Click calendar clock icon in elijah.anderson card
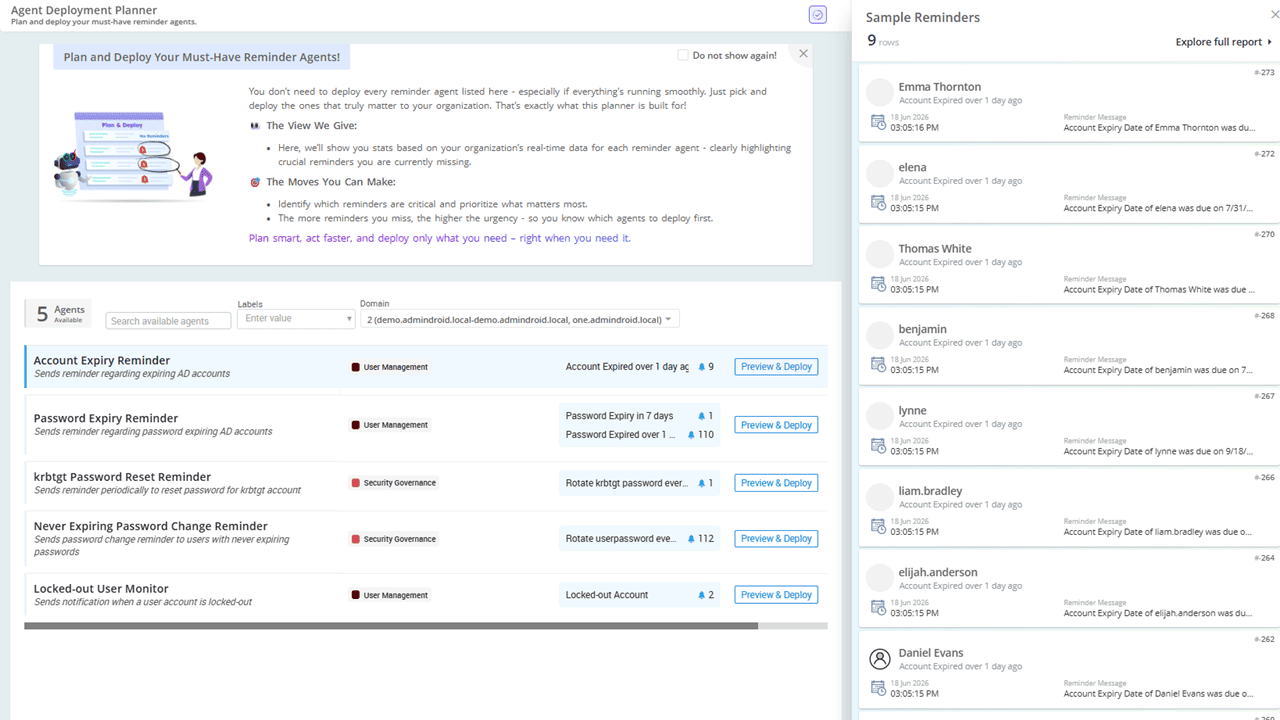This screenshot has height=720, width=1280. (x=878, y=608)
